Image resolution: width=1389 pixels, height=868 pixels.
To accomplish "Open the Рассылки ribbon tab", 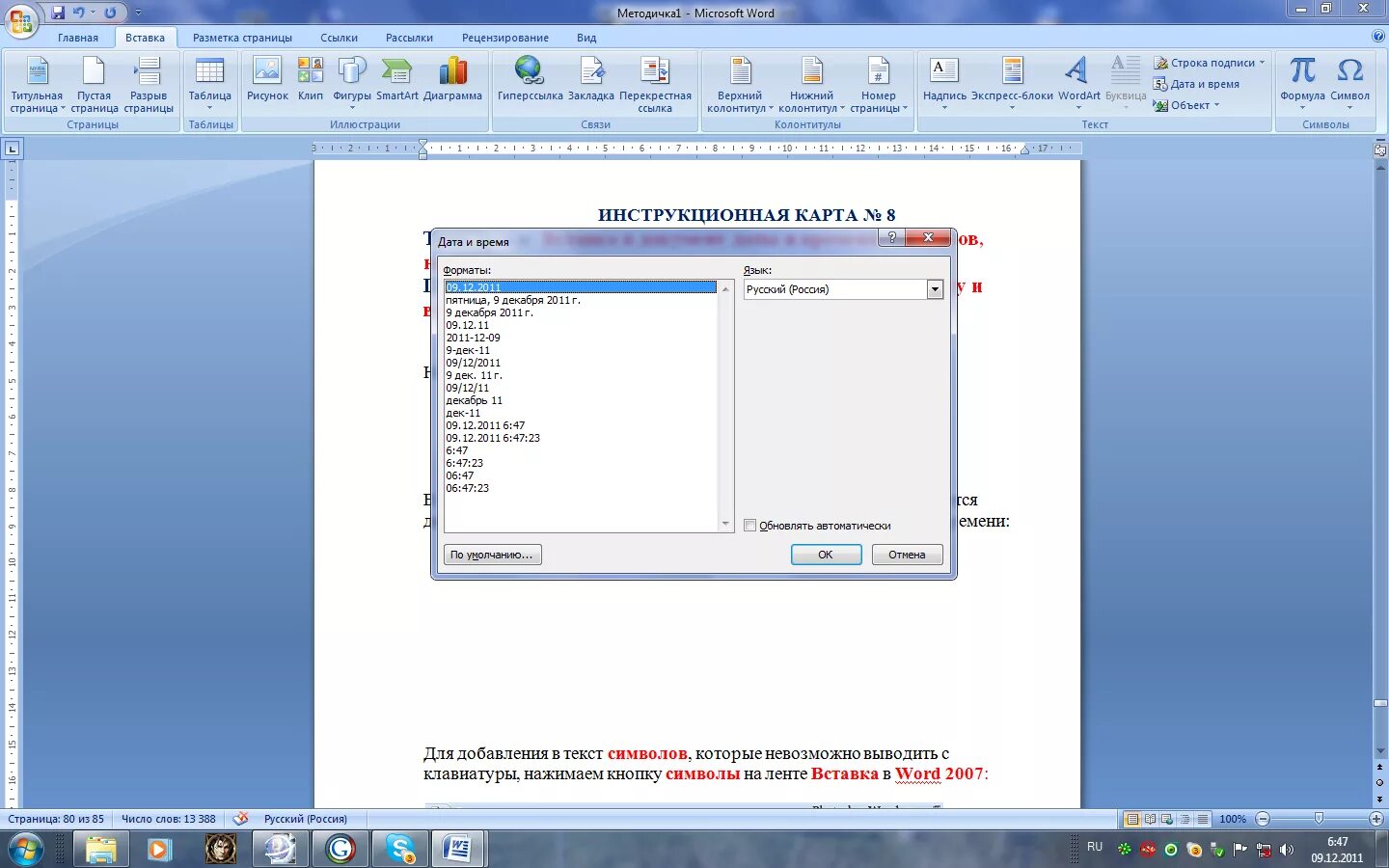I will (409, 38).
